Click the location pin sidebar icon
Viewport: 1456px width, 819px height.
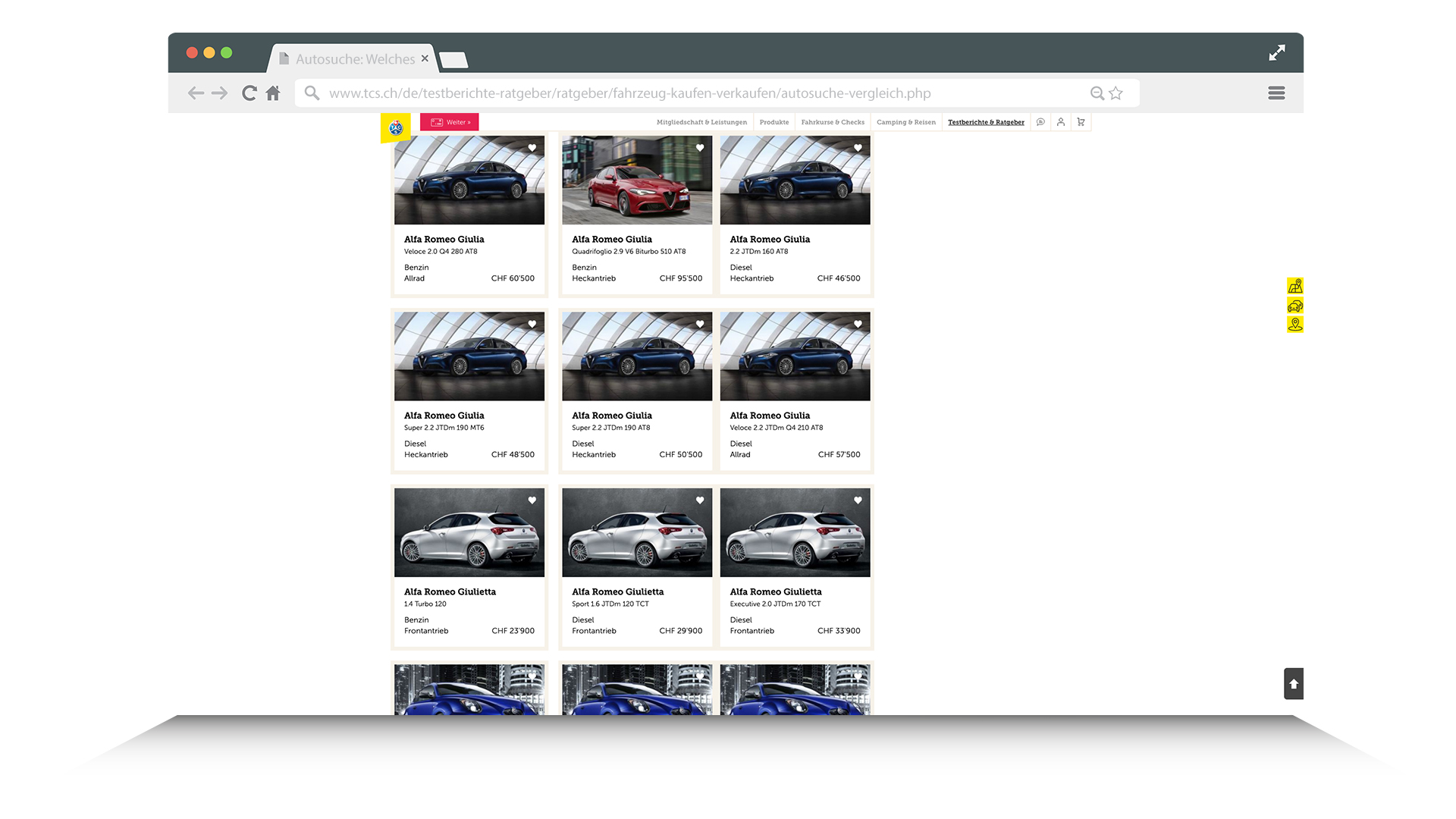[x=1294, y=325]
